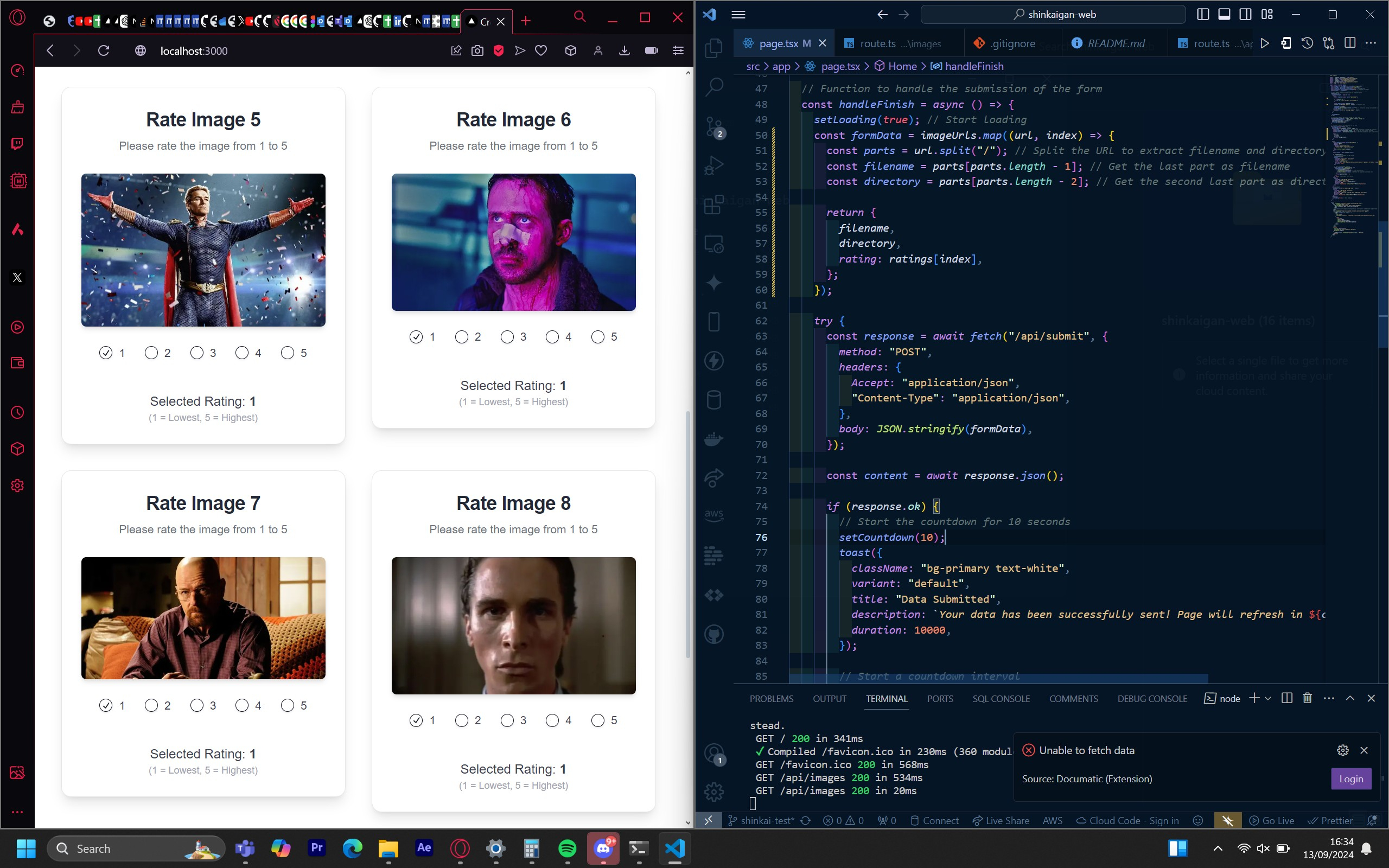Open Source Control view in activity bar
Image resolution: width=1389 pixels, height=868 pixels.
tap(713, 127)
